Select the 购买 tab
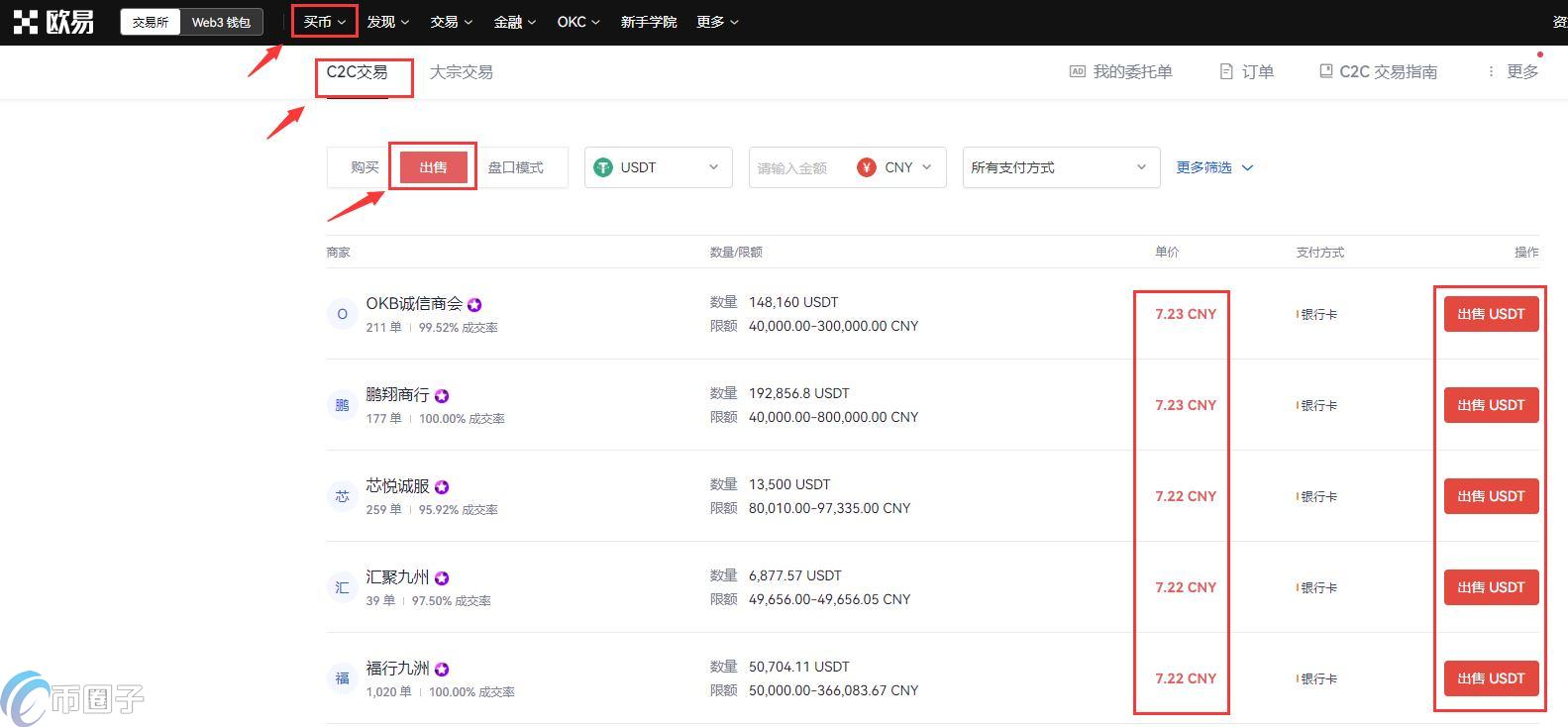 coord(365,167)
